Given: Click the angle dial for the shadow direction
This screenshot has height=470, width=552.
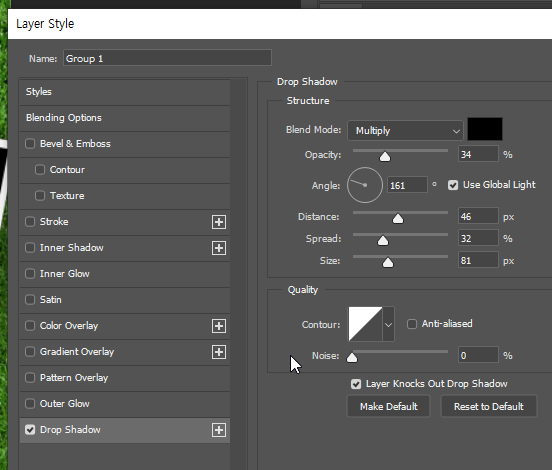Looking at the screenshot, I should click(365, 185).
